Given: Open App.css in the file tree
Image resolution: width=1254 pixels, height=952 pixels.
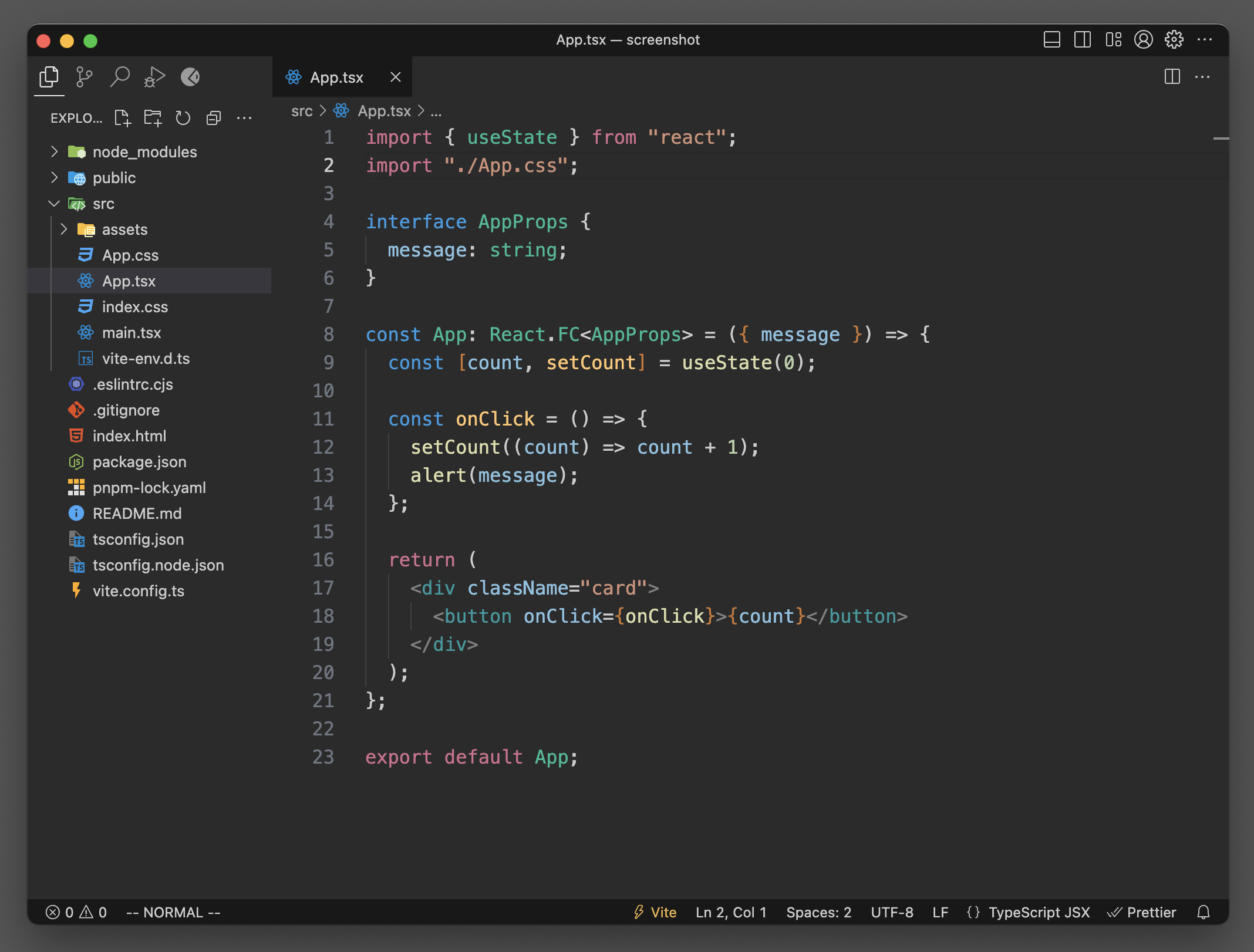Looking at the screenshot, I should 149,255.
